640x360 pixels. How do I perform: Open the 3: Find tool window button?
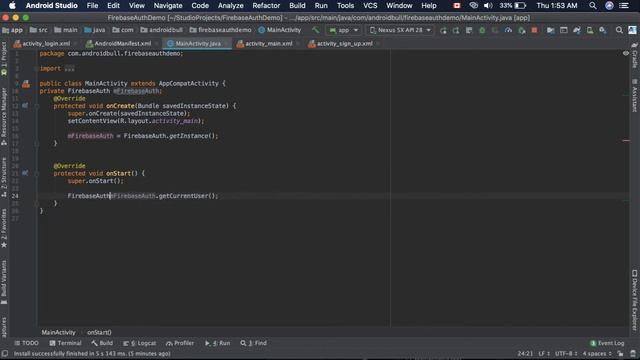coord(253,343)
